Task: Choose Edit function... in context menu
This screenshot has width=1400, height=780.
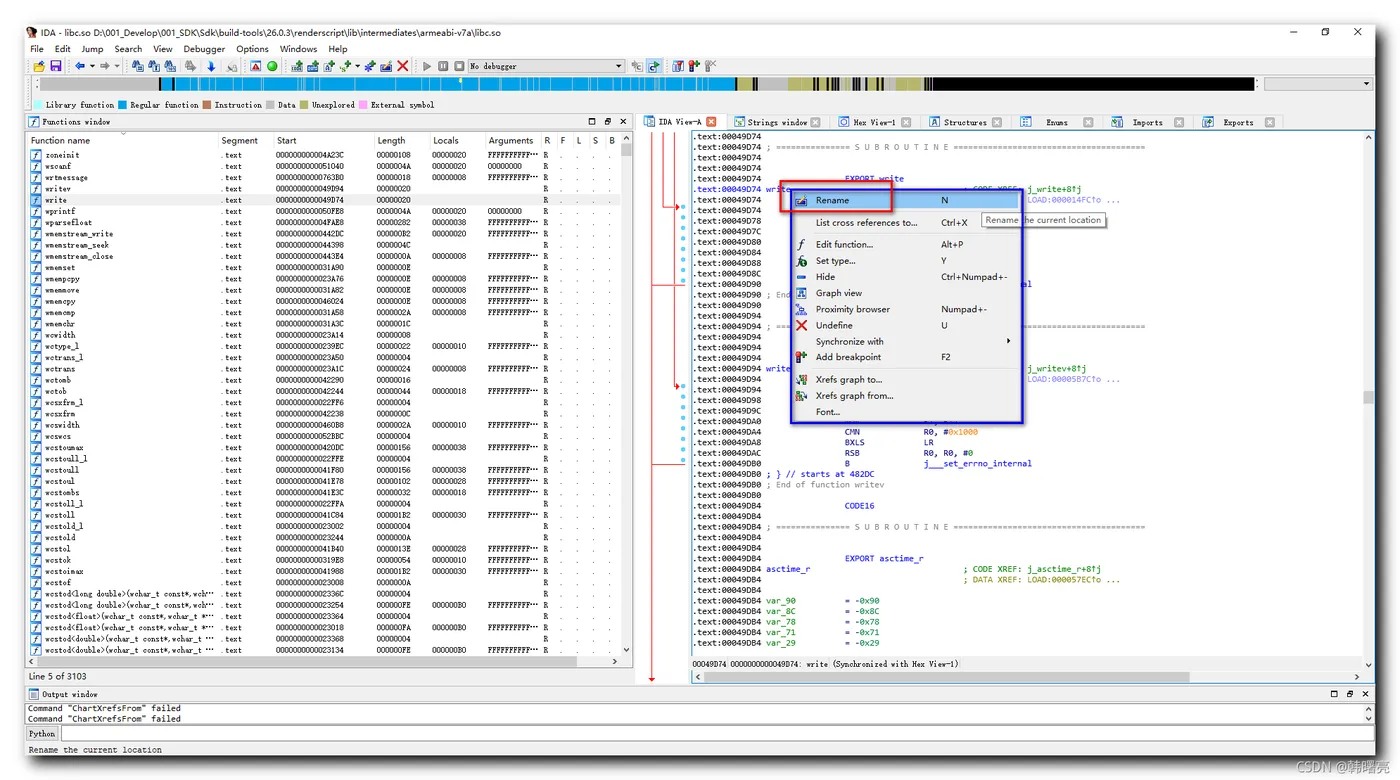Action: (907, 244)
